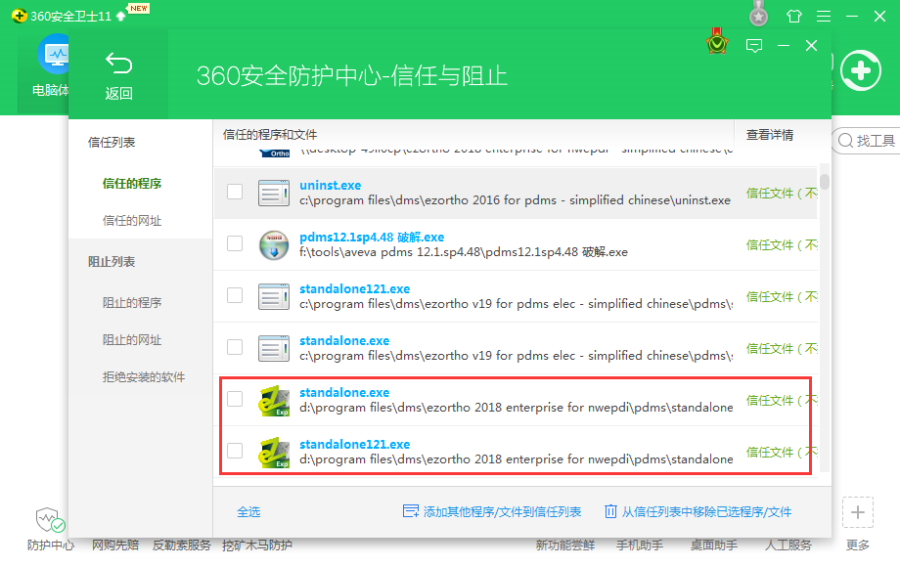Click the grey medal icon in main title bar

coord(758,14)
